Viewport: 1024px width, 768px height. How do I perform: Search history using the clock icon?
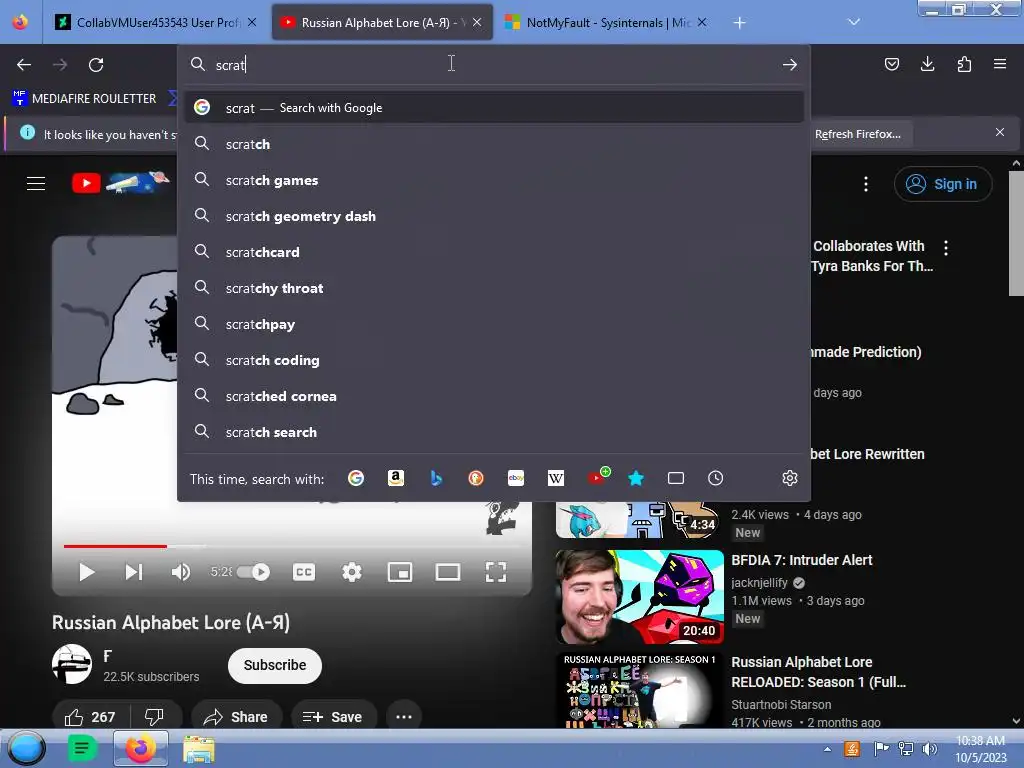(x=716, y=478)
